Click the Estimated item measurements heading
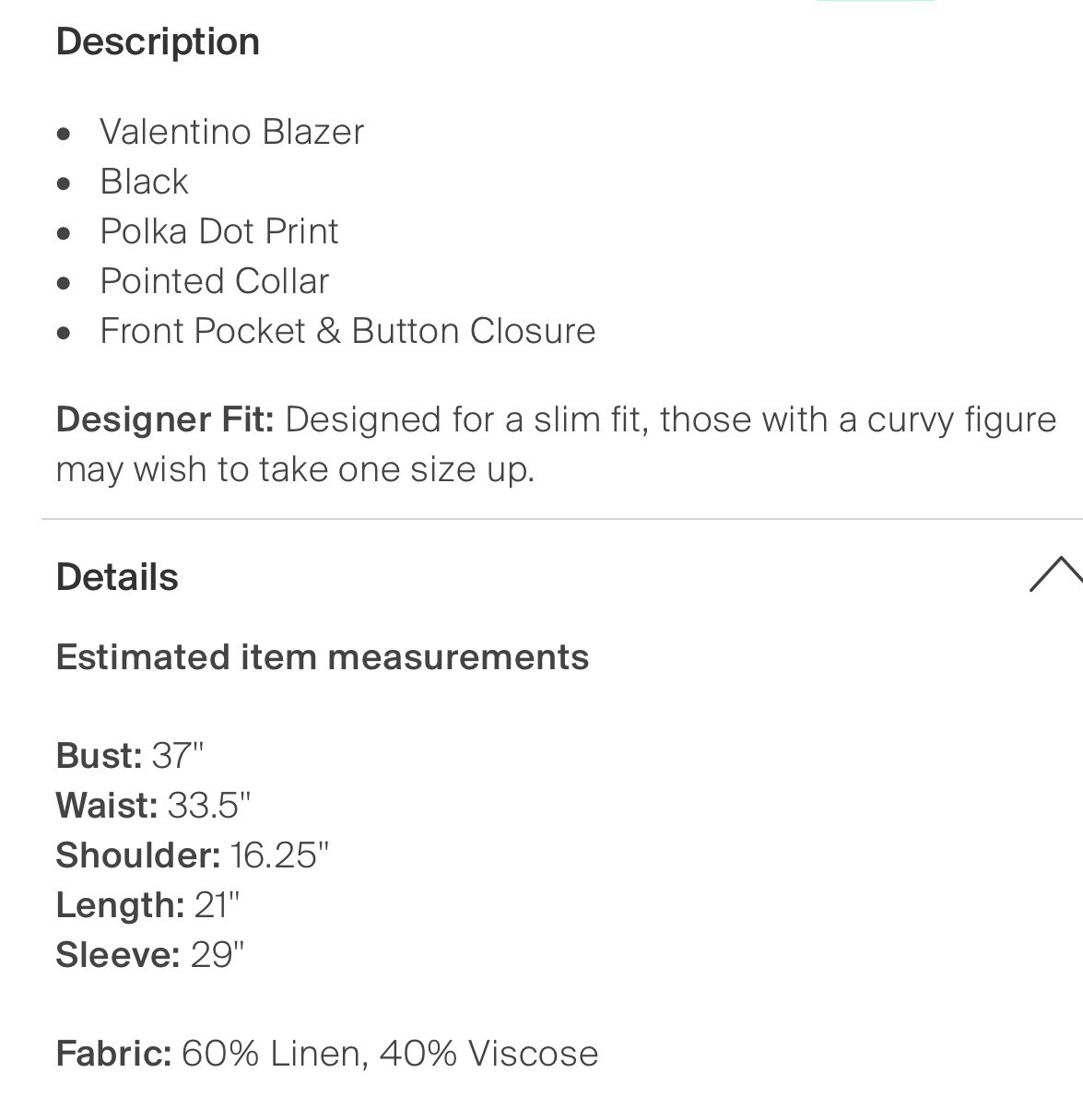This screenshot has height=1120, width=1083. click(322, 657)
